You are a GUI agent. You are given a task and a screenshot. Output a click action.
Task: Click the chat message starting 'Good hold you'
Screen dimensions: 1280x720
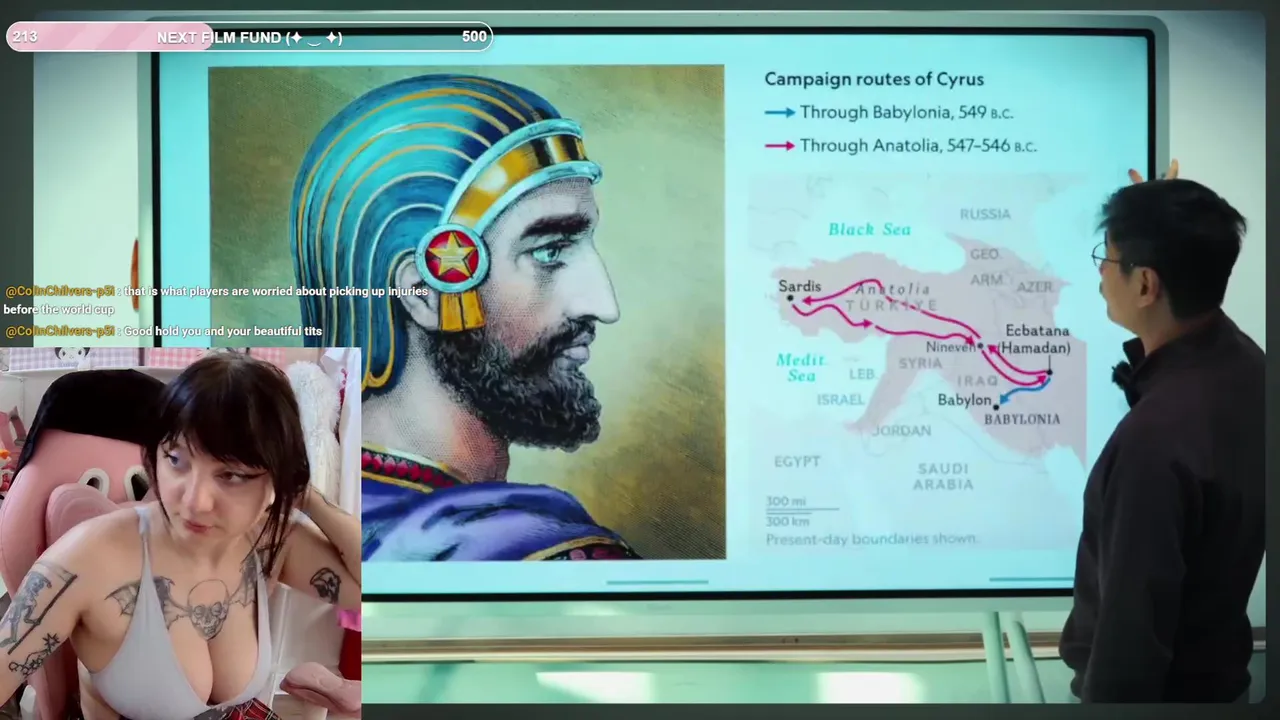point(164,331)
